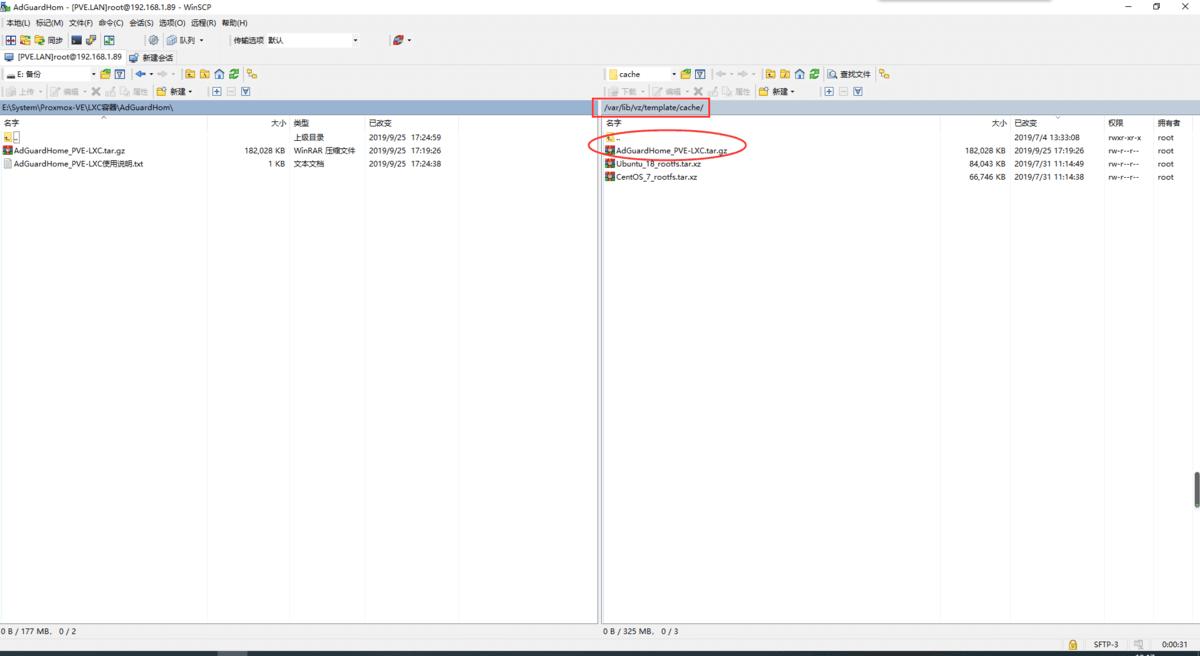
Task: Open session in PuTTY icon
Action: click(91, 40)
